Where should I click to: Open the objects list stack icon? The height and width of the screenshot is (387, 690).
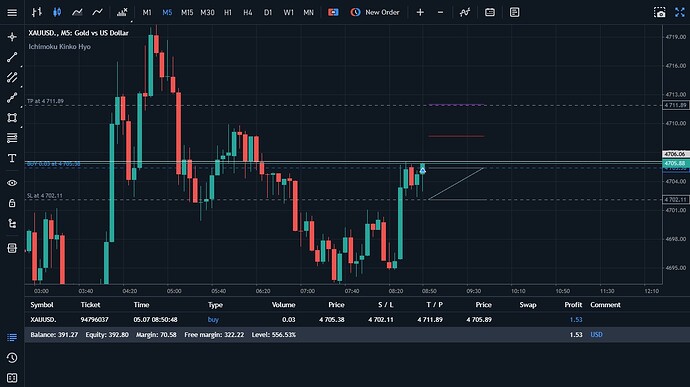12,248
